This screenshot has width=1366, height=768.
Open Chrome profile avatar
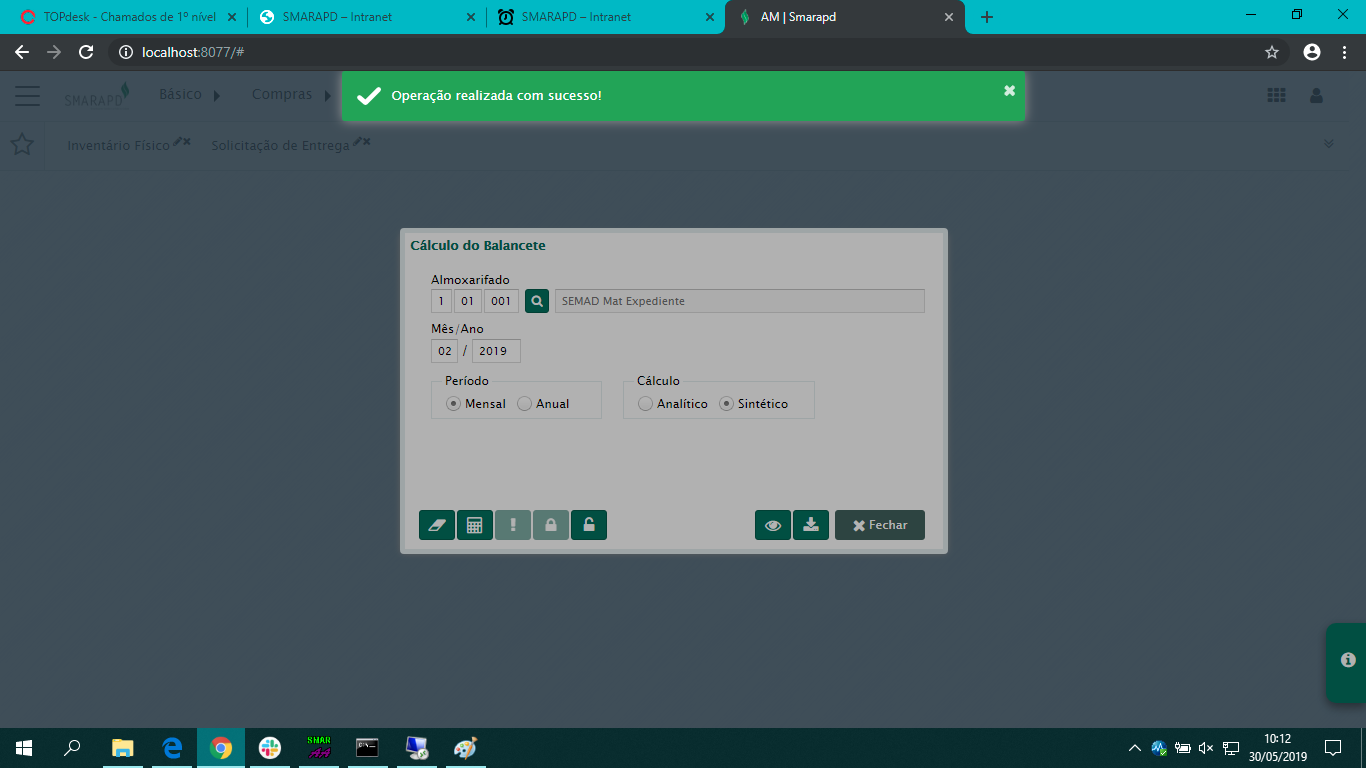tap(1312, 52)
